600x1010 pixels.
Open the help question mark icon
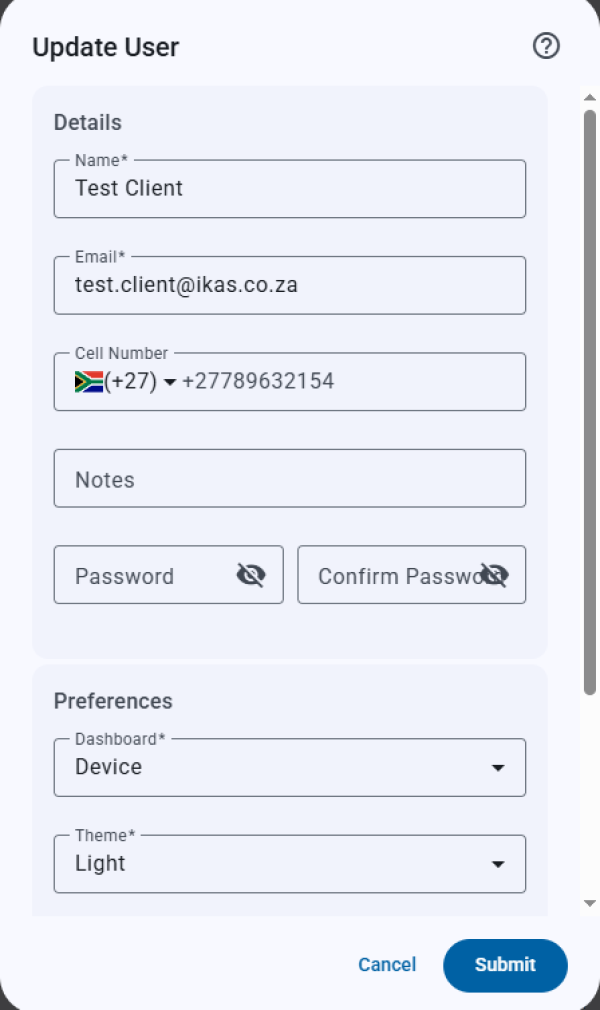(x=546, y=46)
